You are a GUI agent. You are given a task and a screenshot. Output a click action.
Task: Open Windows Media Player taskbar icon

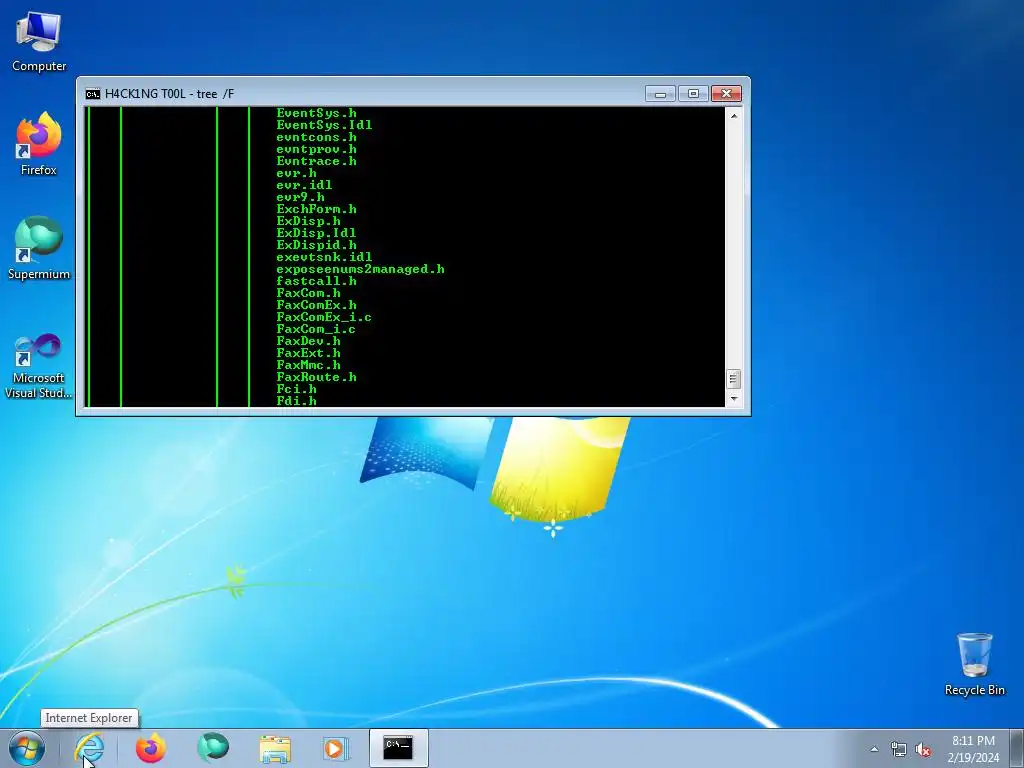[x=337, y=748]
